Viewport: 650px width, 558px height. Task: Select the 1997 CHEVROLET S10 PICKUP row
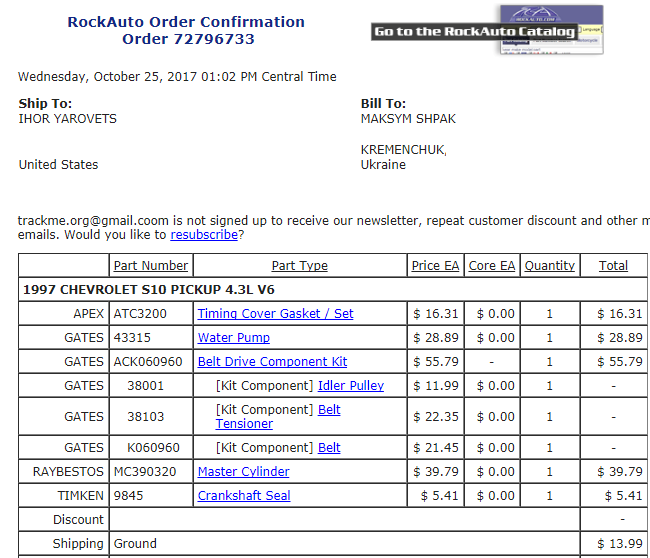[x=333, y=289]
